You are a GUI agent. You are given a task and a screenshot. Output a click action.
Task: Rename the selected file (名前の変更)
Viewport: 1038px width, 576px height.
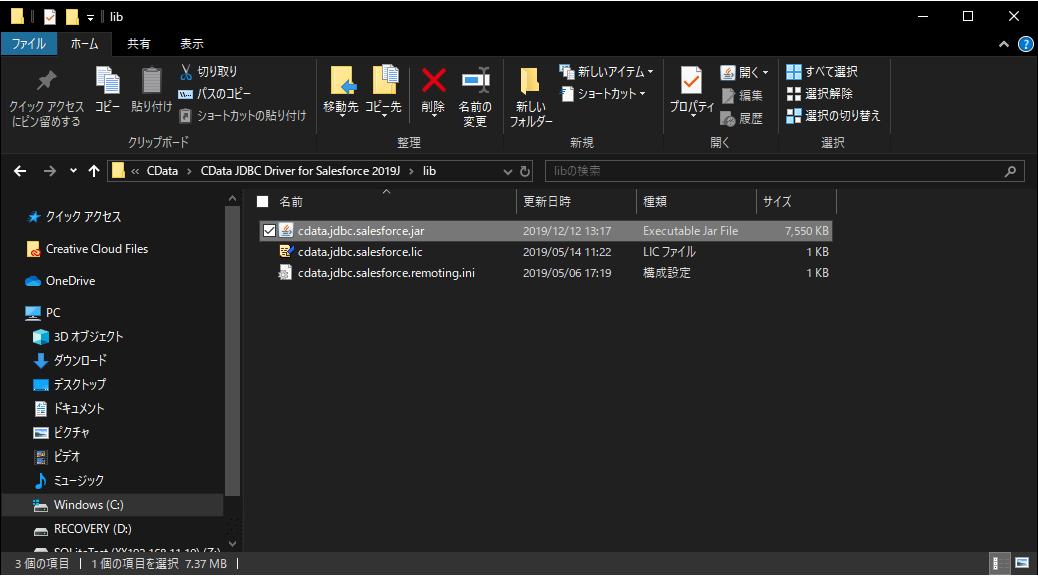click(x=475, y=97)
